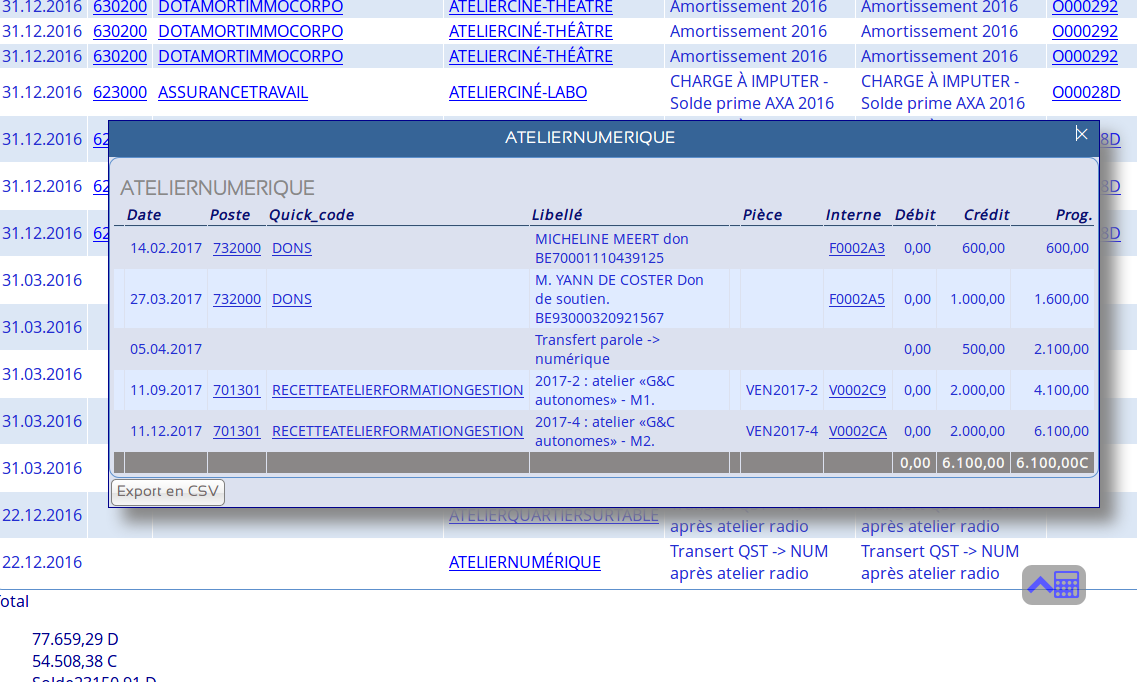The width and height of the screenshot is (1137, 682).
Task: Click the calculator scroll-up icon
Action: click(1053, 585)
